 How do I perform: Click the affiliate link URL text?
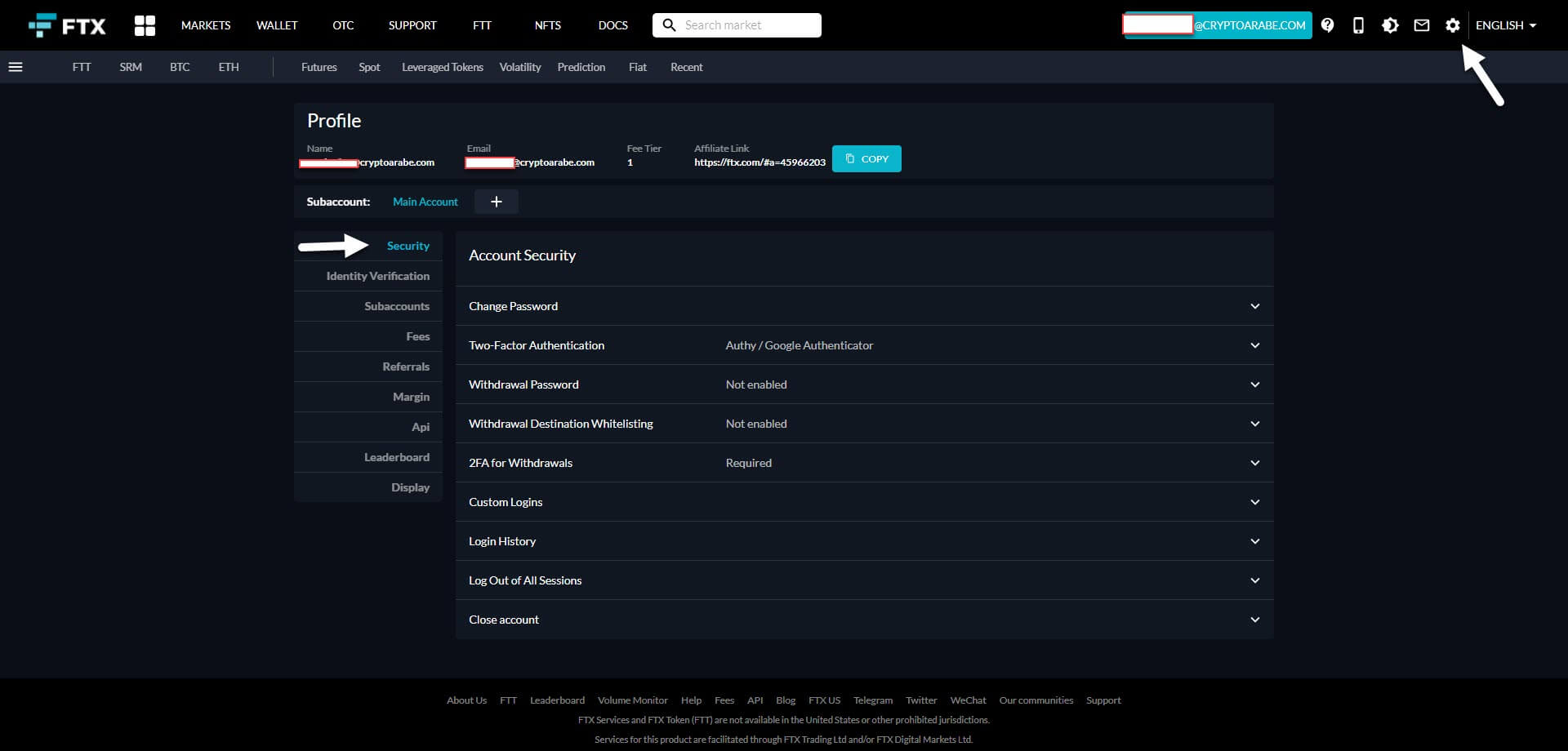tap(759, 162)
